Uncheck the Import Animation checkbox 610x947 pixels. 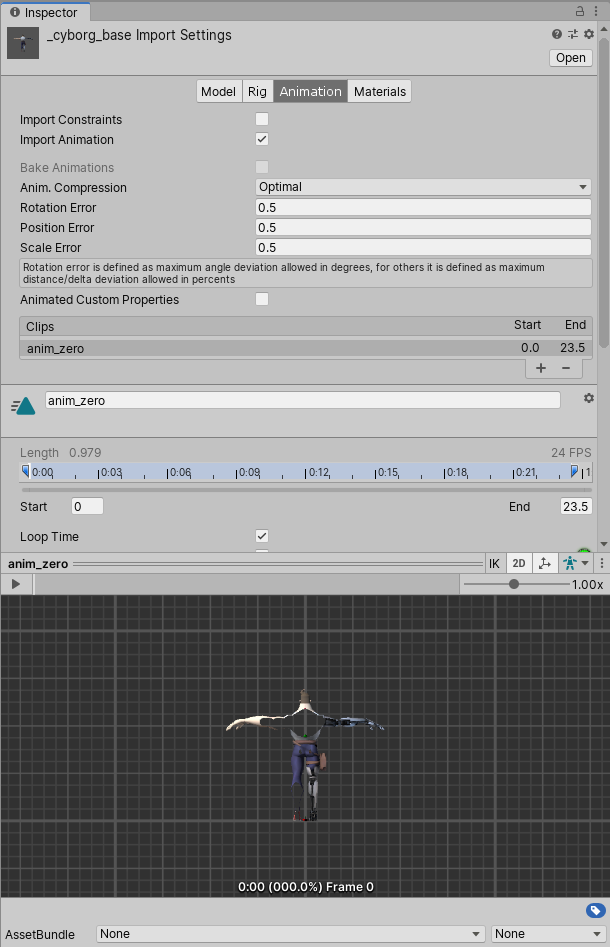coord(262,140)
